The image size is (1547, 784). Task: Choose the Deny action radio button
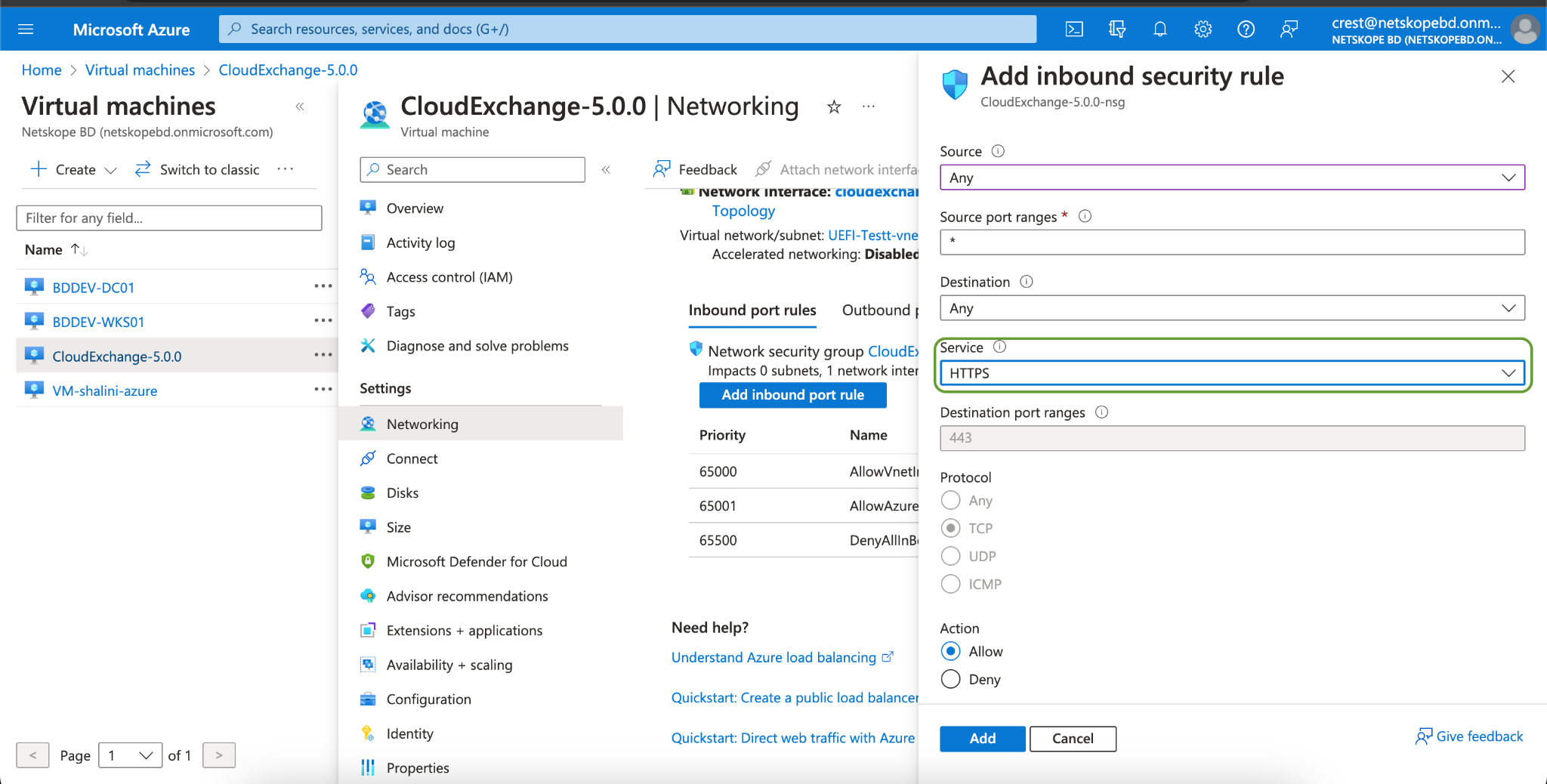click(x=951, y=679)
